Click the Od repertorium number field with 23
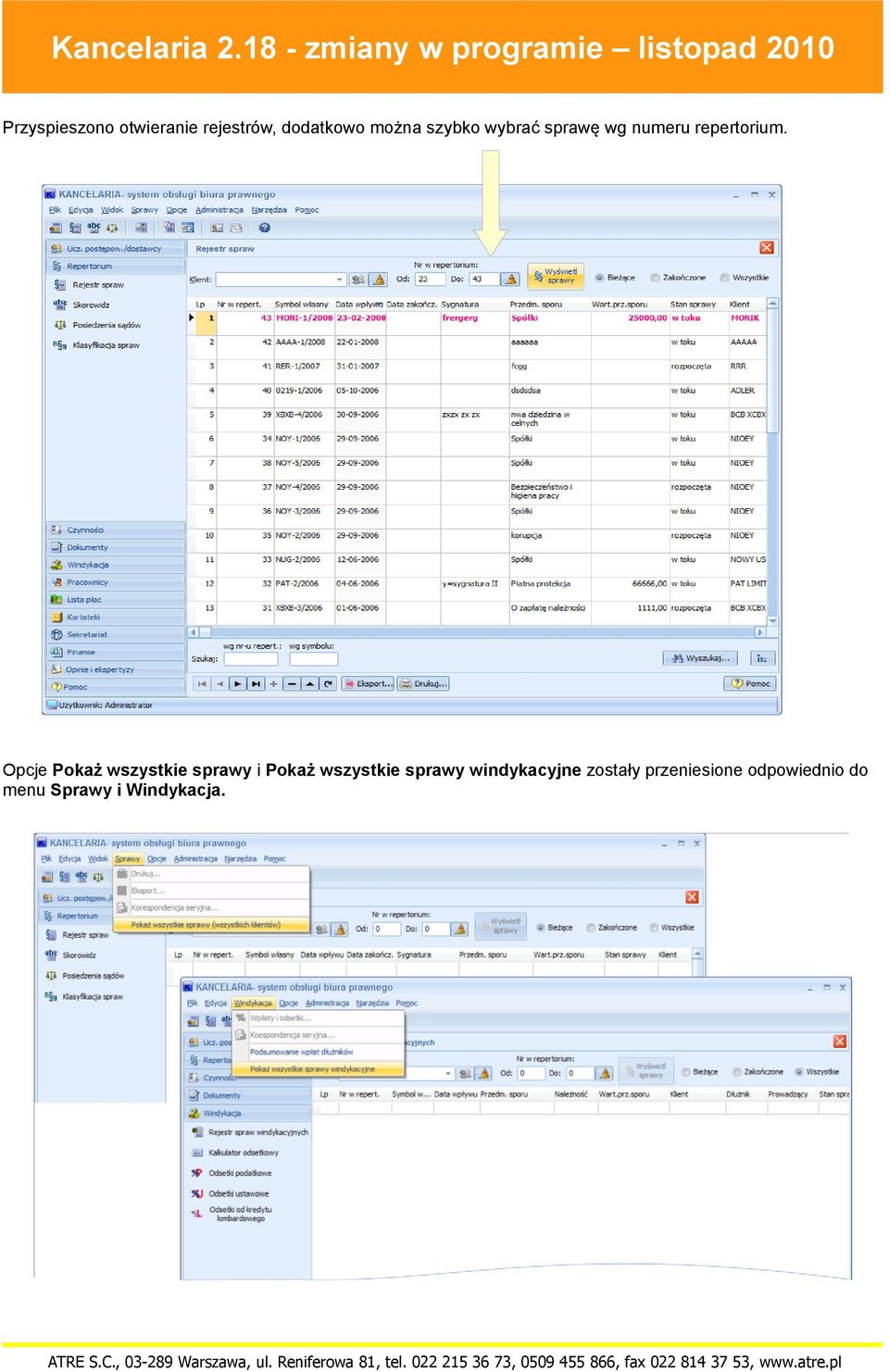Image resolution: width=889 pixels, height=1372 pixels. click(431, 279)
